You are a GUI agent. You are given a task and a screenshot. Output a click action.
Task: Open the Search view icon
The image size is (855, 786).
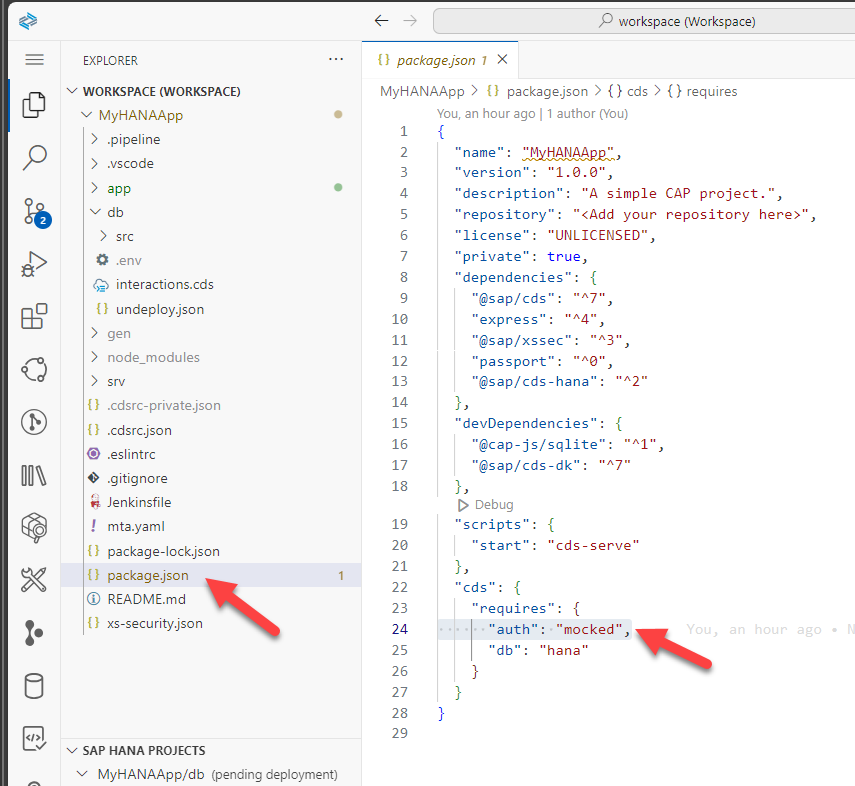(x=34, y=158)
